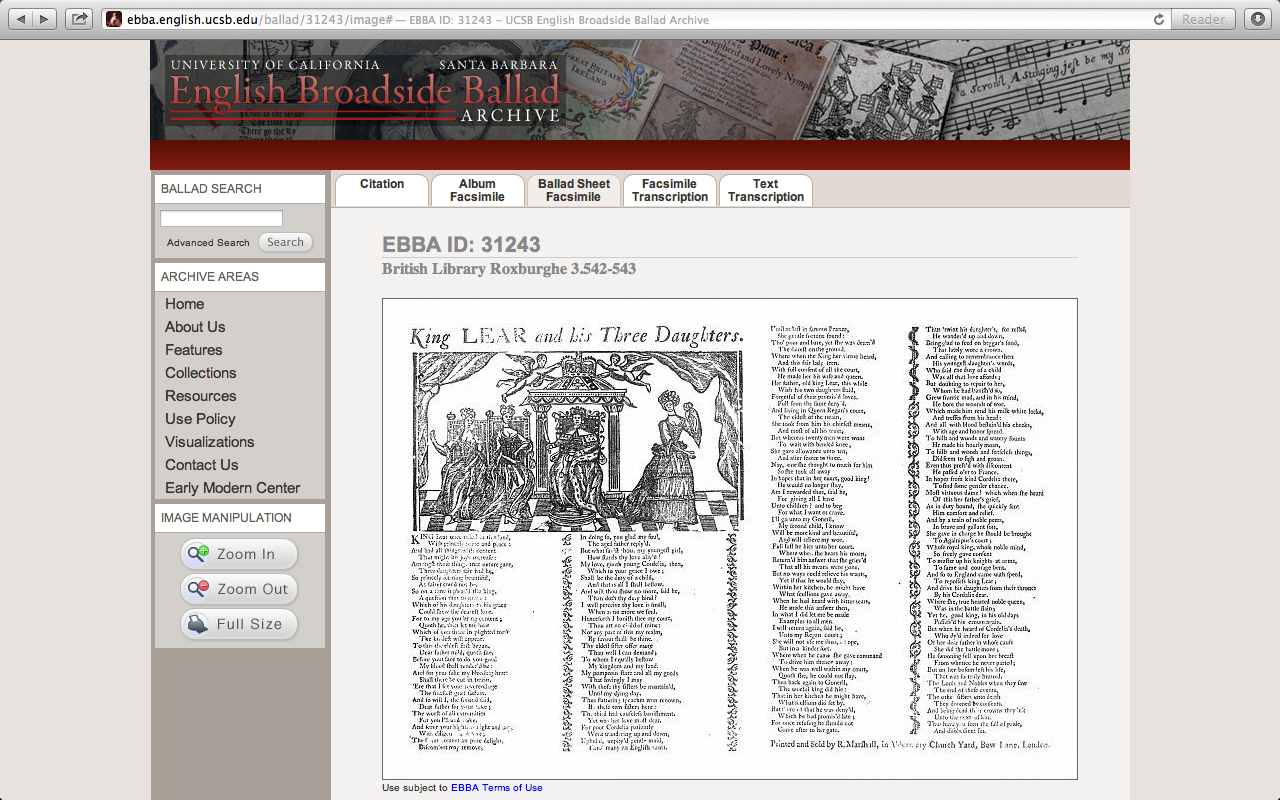Go back with the browser back arrow
1280x800 pixels.
[21, 19]
